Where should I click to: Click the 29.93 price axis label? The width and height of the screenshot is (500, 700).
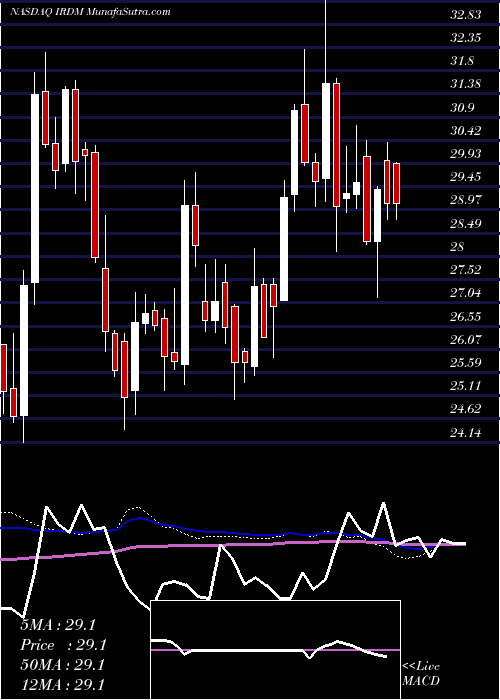[x=466, y=154]
